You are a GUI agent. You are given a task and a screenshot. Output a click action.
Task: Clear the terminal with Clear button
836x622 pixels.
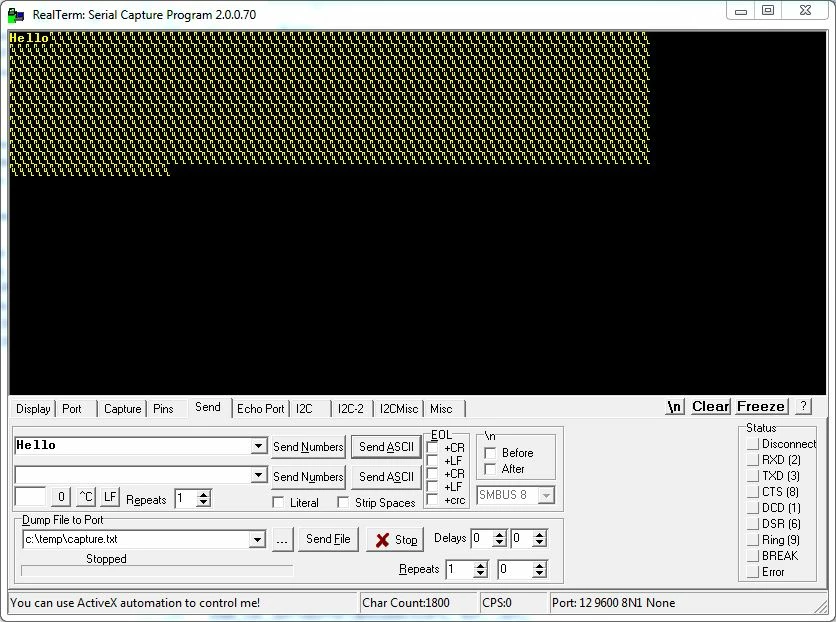(710, 407)
